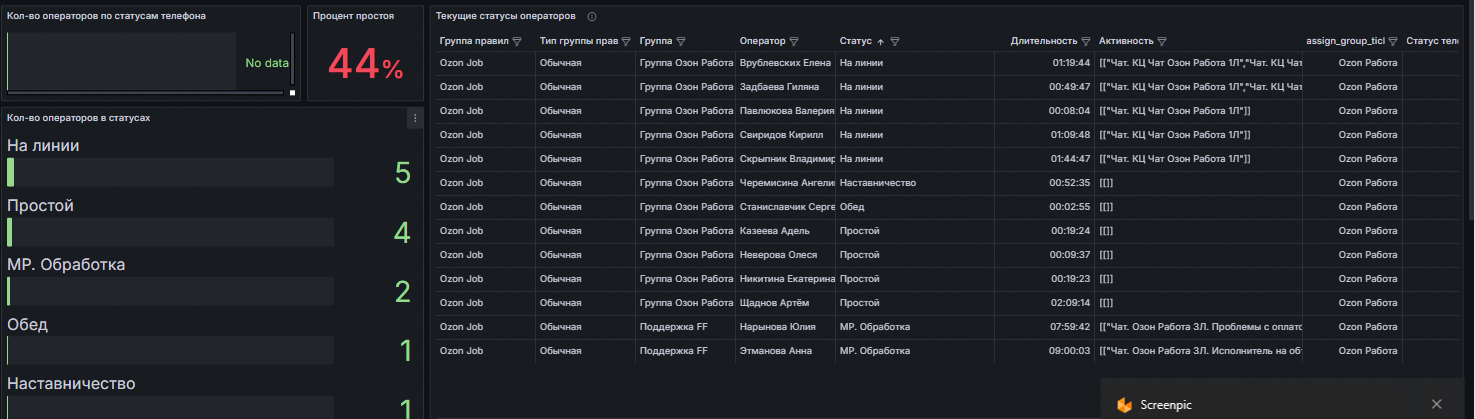Screen dimensions: 1475x419
Task: Open kebab menu of Кол-во операторов в статусах
Action: 415,118
